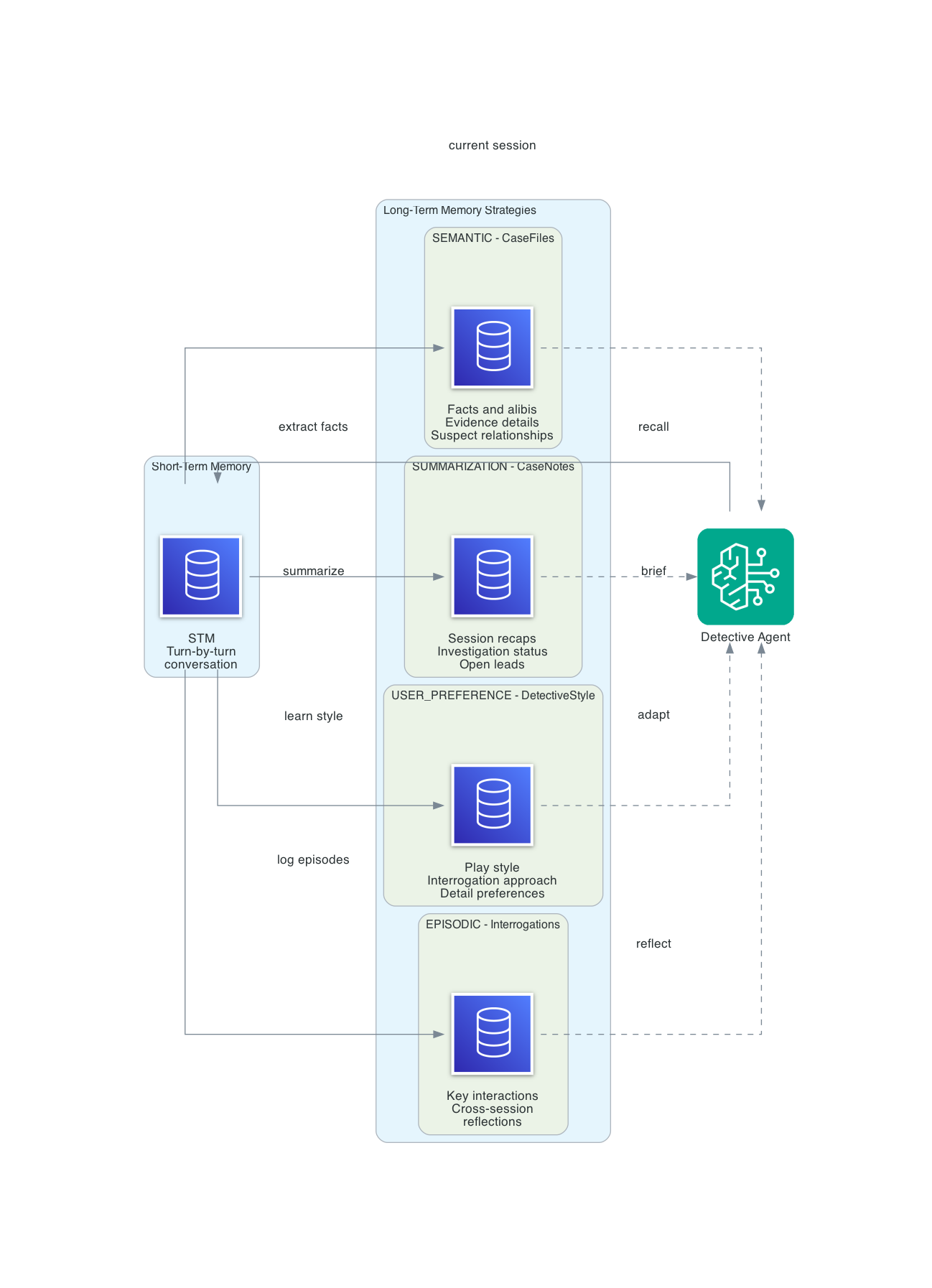932x1288 pixels.
Task: Select the 'learn style' edge label
Action: [x=313, y=716]
